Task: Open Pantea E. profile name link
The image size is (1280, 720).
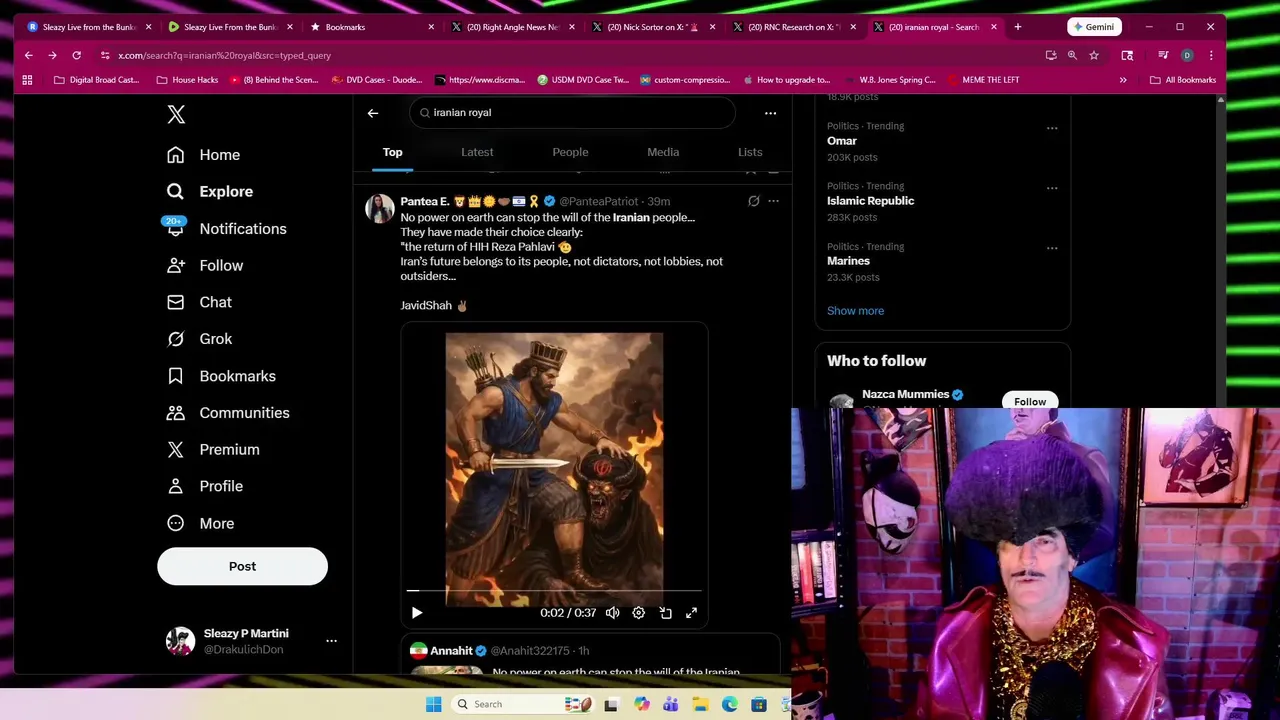Action: point(425,201)
